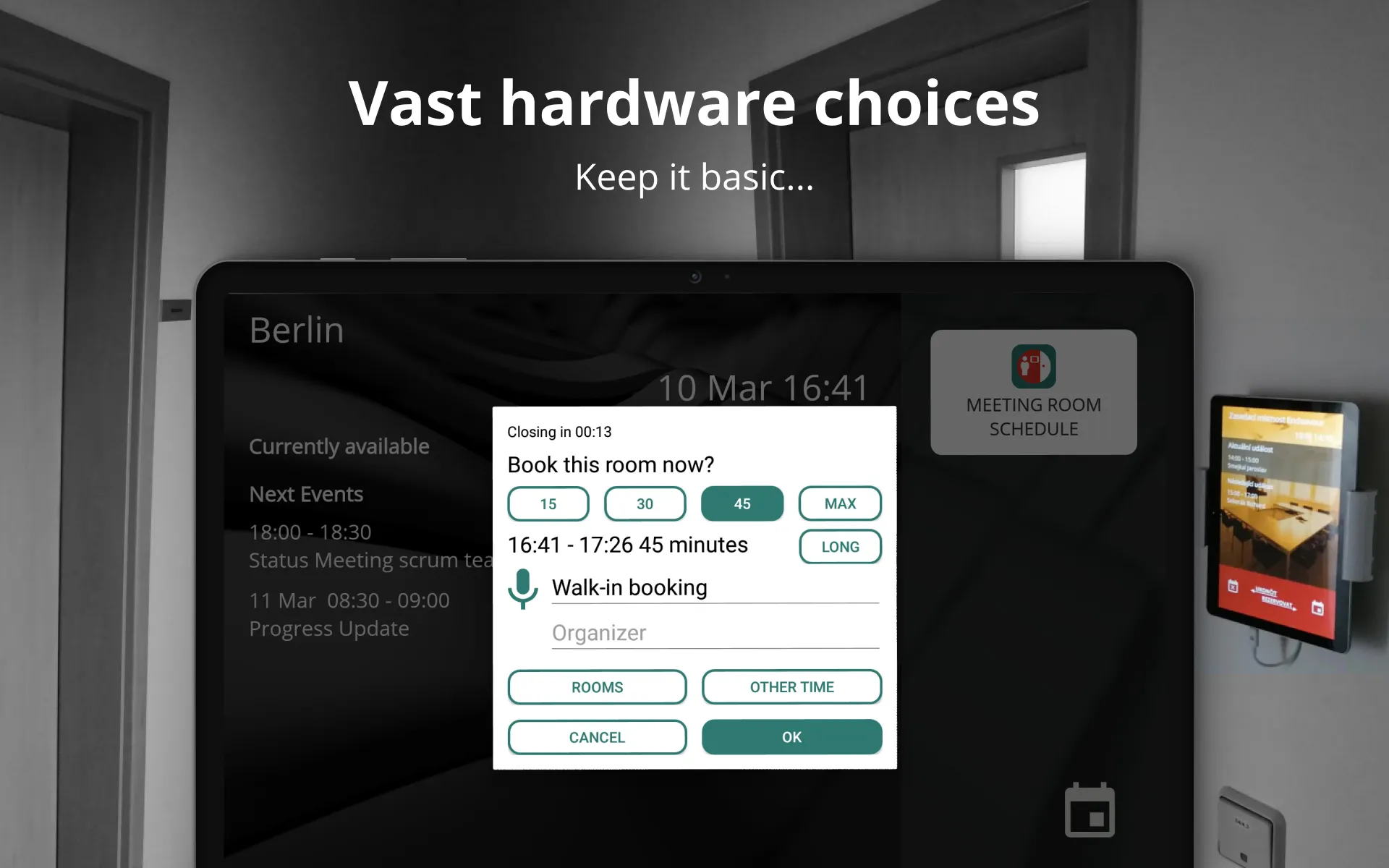
Task: Select 15-minute booking duration button
Action: (x=548, y=503)
